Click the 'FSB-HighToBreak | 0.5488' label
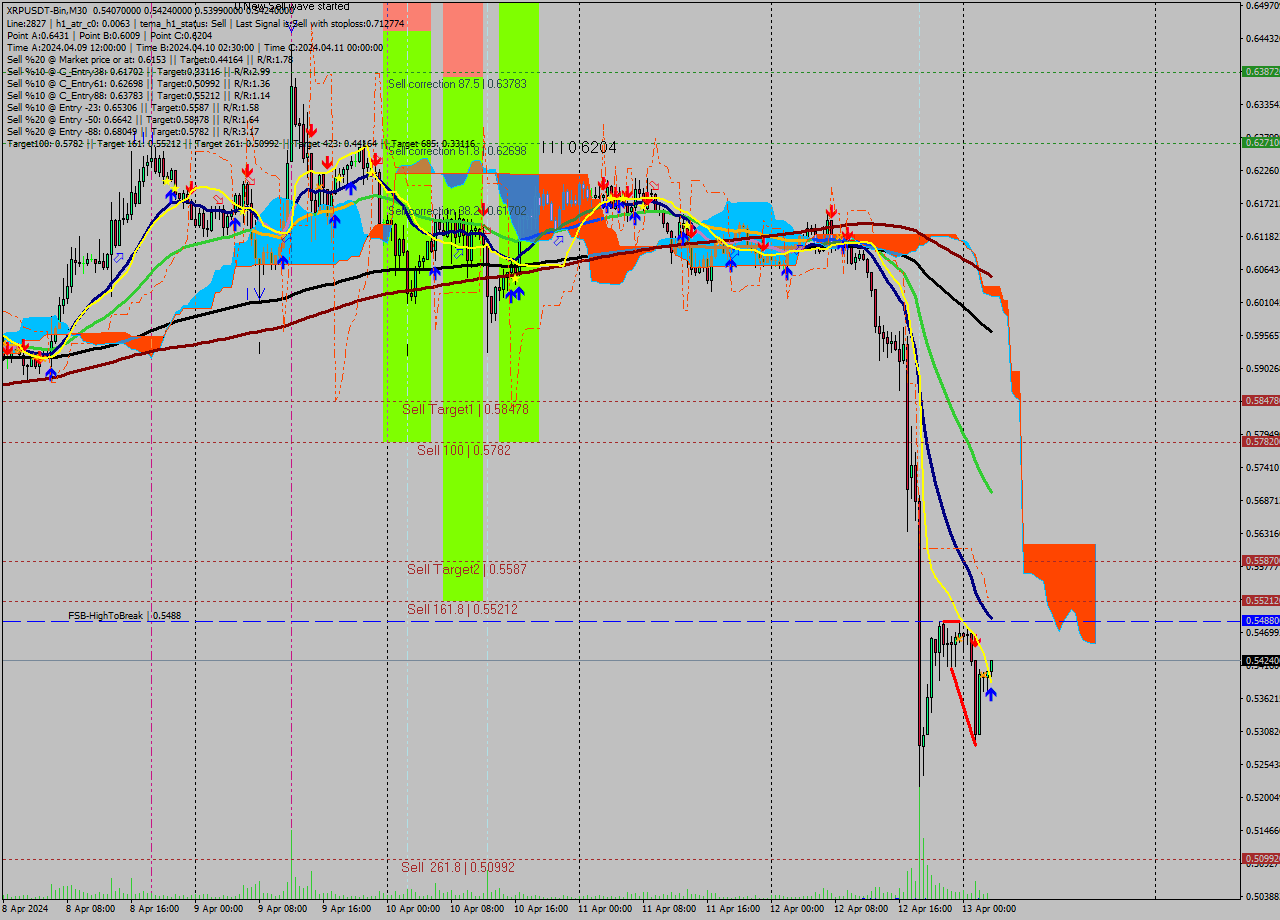Image resolution: width=1280 pixels, height=920 pixels. tap(125, 616)
